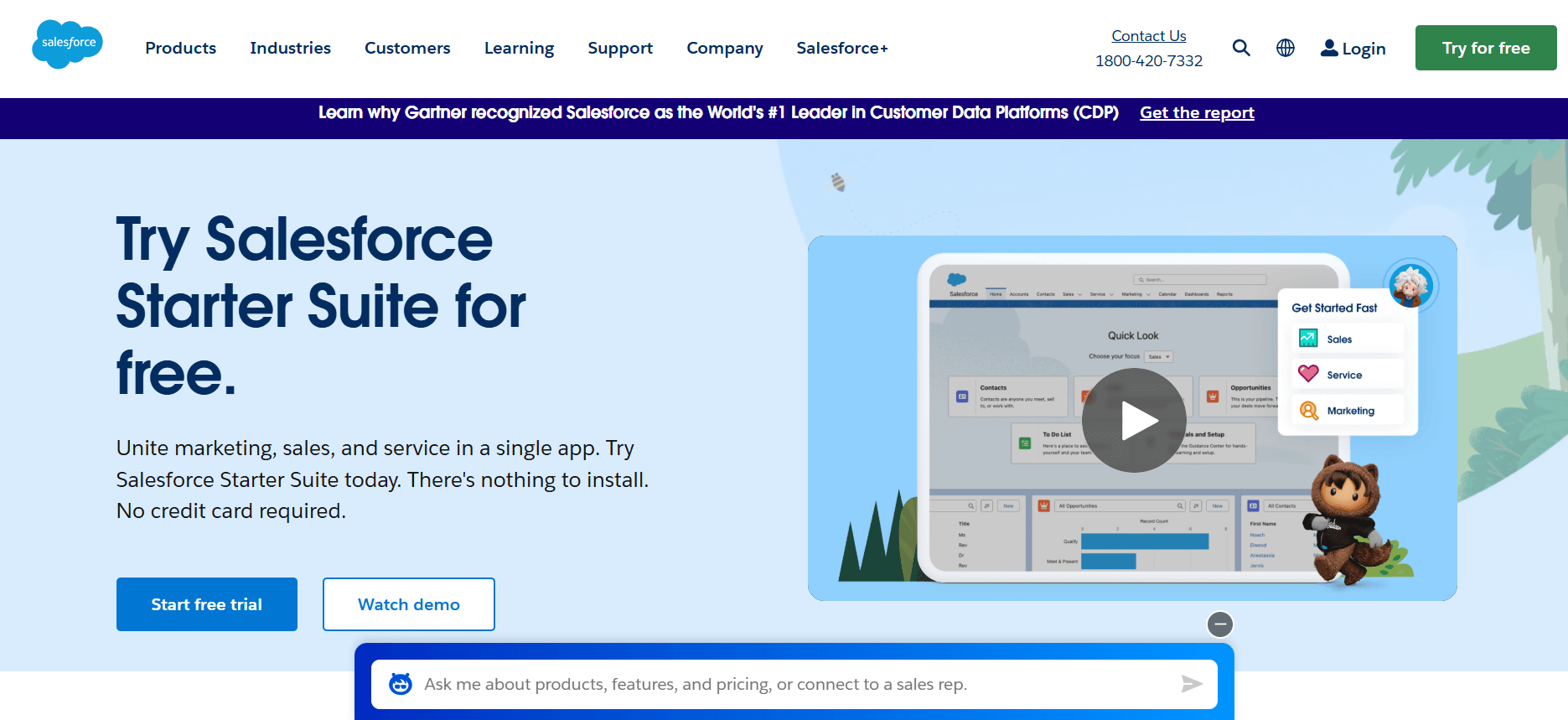Open the Industries menu
The width and height of the screenshot is (1568, 720).
point(290,48)
